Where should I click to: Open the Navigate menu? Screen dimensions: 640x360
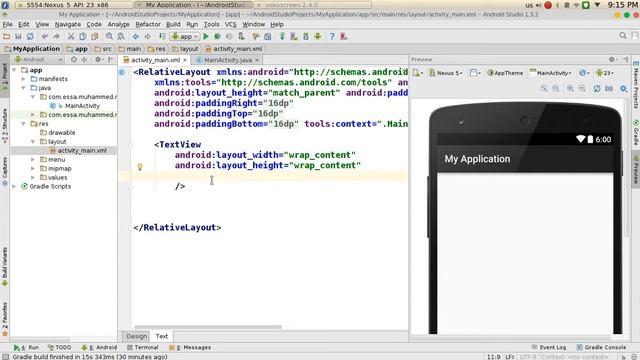tap(68, 24)
